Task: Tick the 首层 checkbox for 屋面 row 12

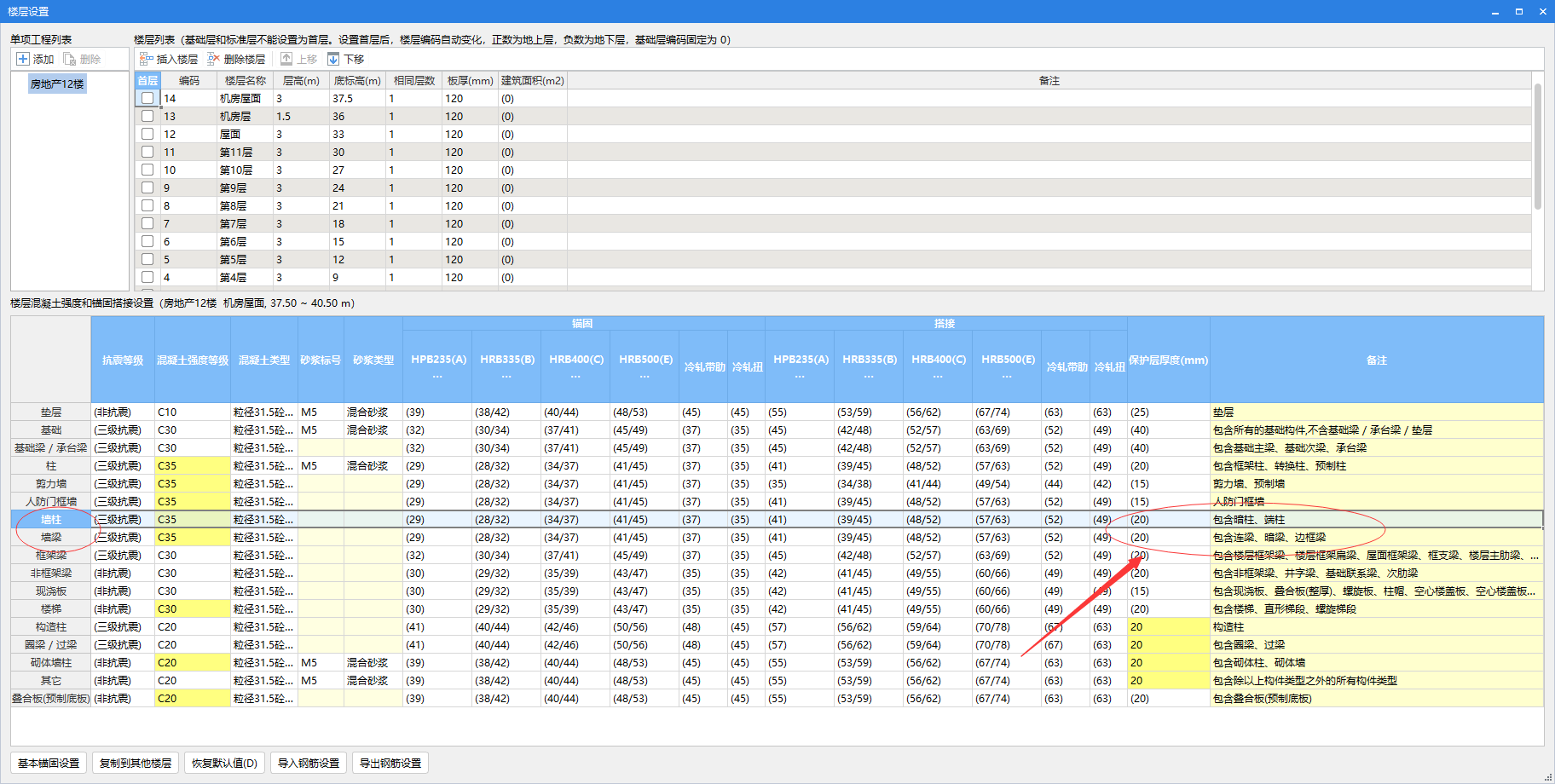Action: click(x=147, y=134)
